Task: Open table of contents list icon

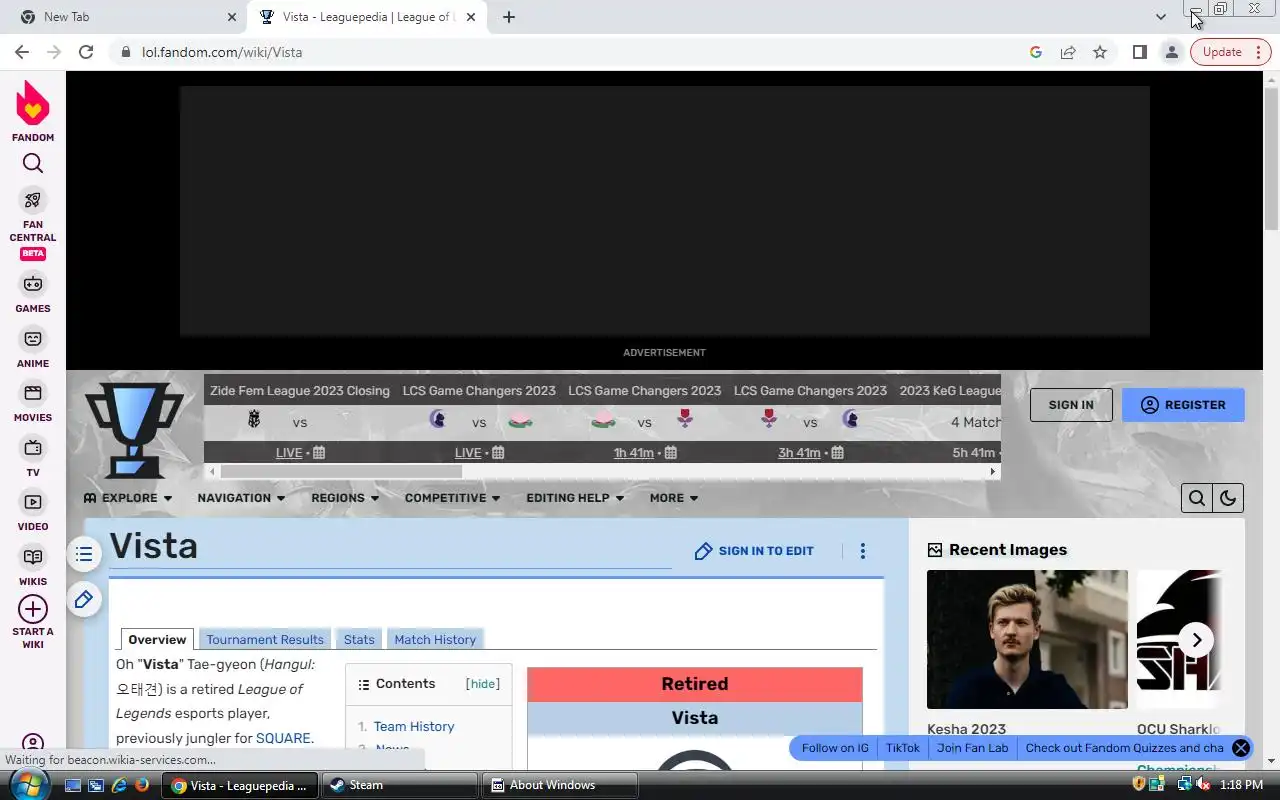Action: click(x=84, y=554)
